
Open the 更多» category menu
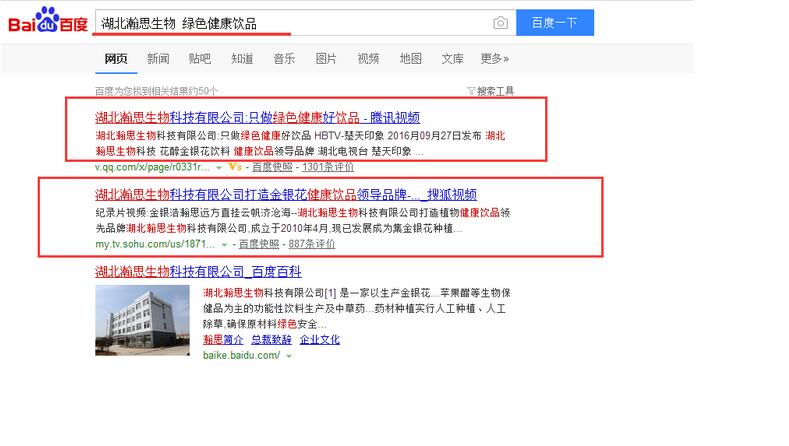(494, 59)
